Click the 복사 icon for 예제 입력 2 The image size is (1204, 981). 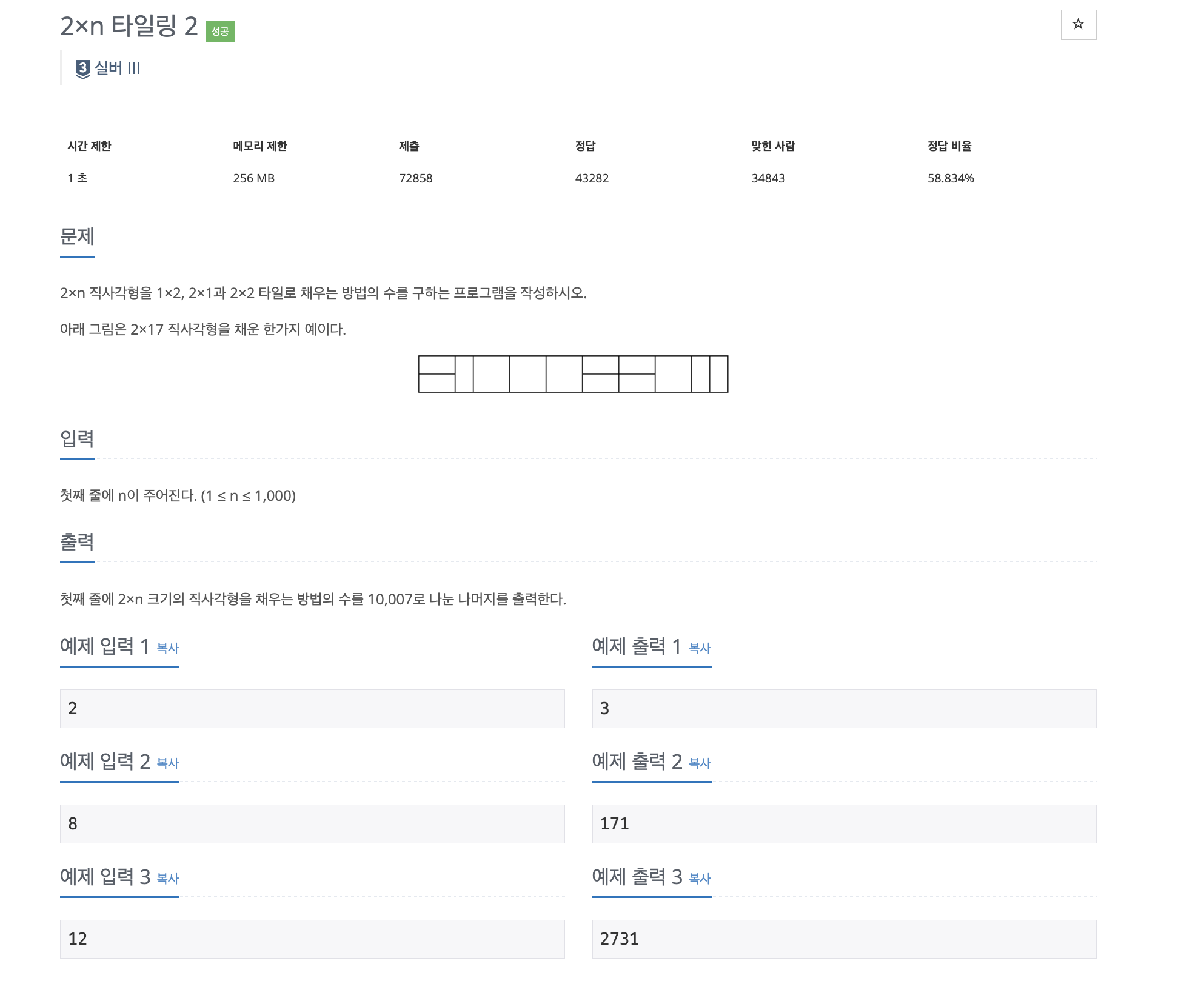click(167, 764)
